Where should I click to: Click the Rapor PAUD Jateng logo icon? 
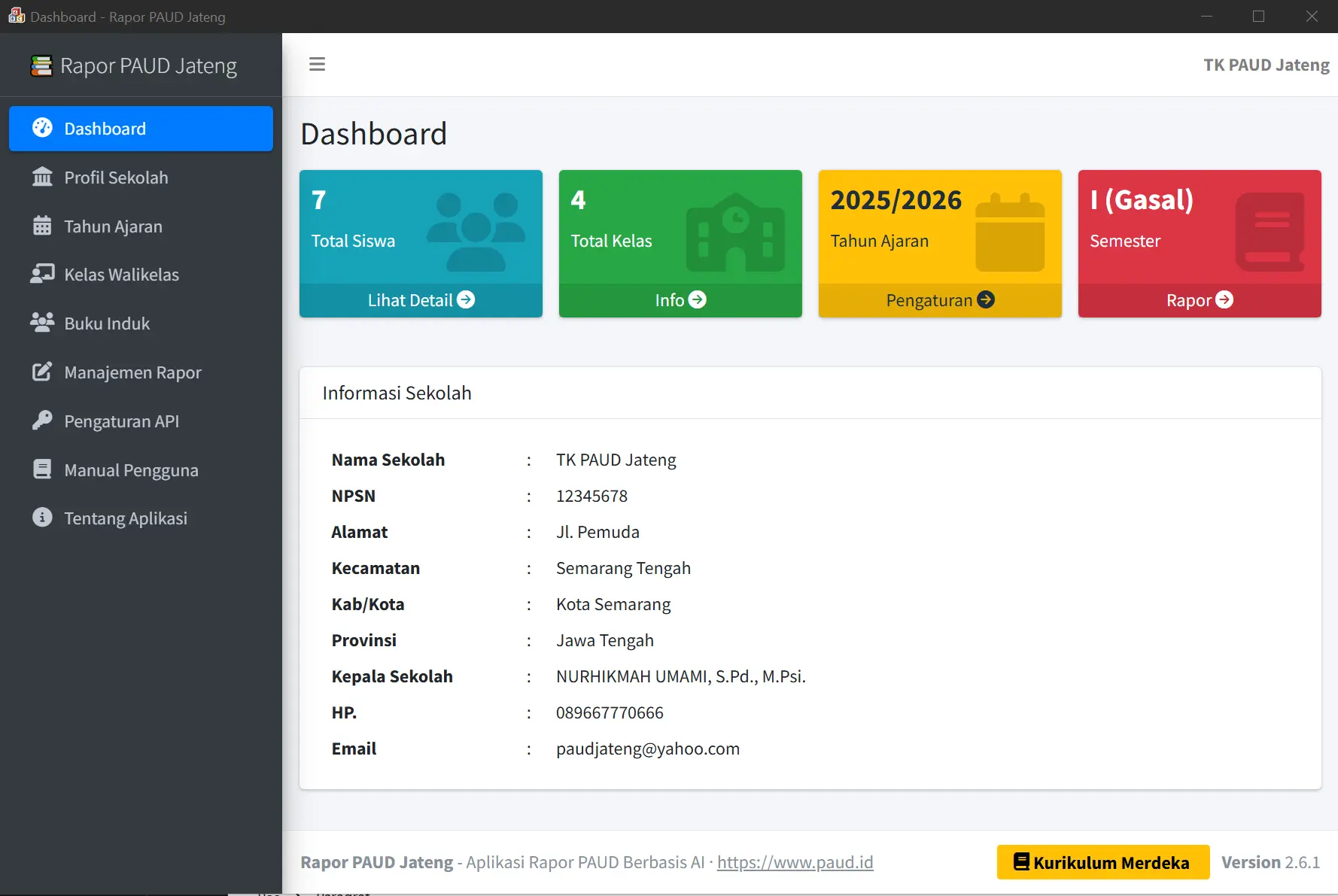(41, 66)
